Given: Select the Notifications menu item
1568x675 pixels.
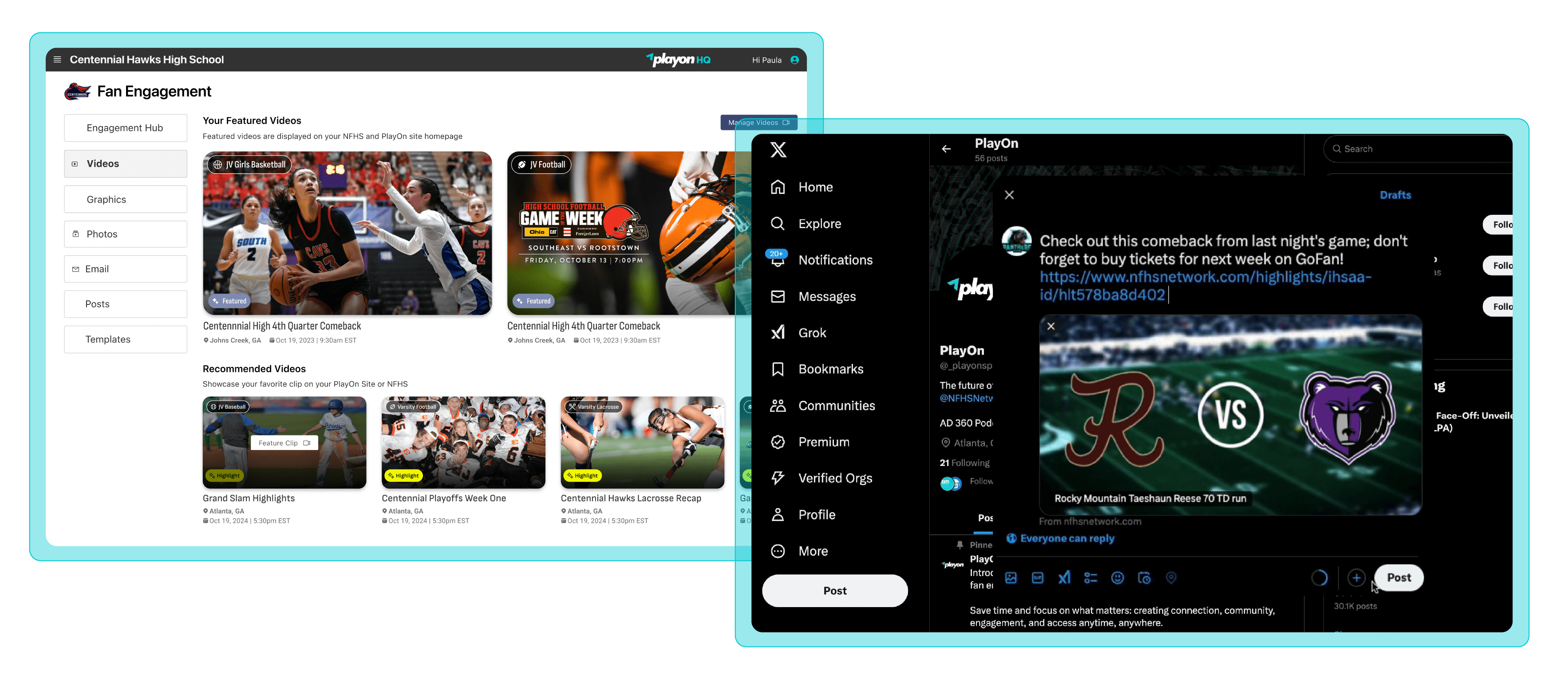Looking at the screenshot, I should (x=835, y=260).
